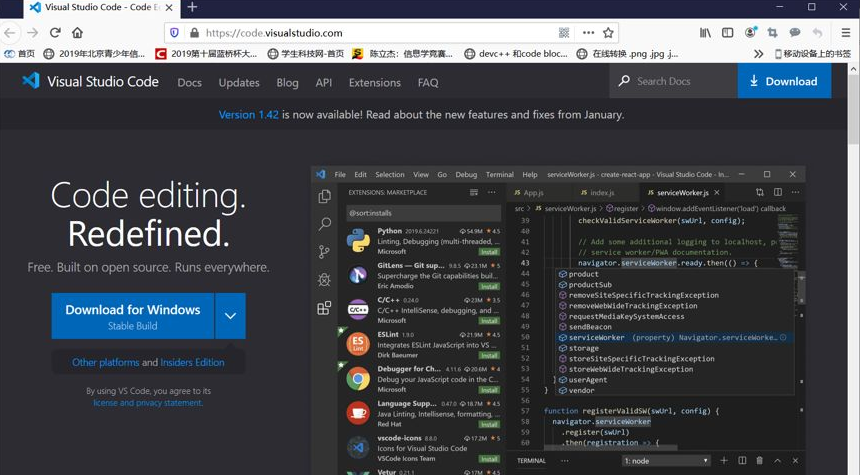Open the chat bubble toolbar icon
Screen dimensions: 860x475
(795, 33)
